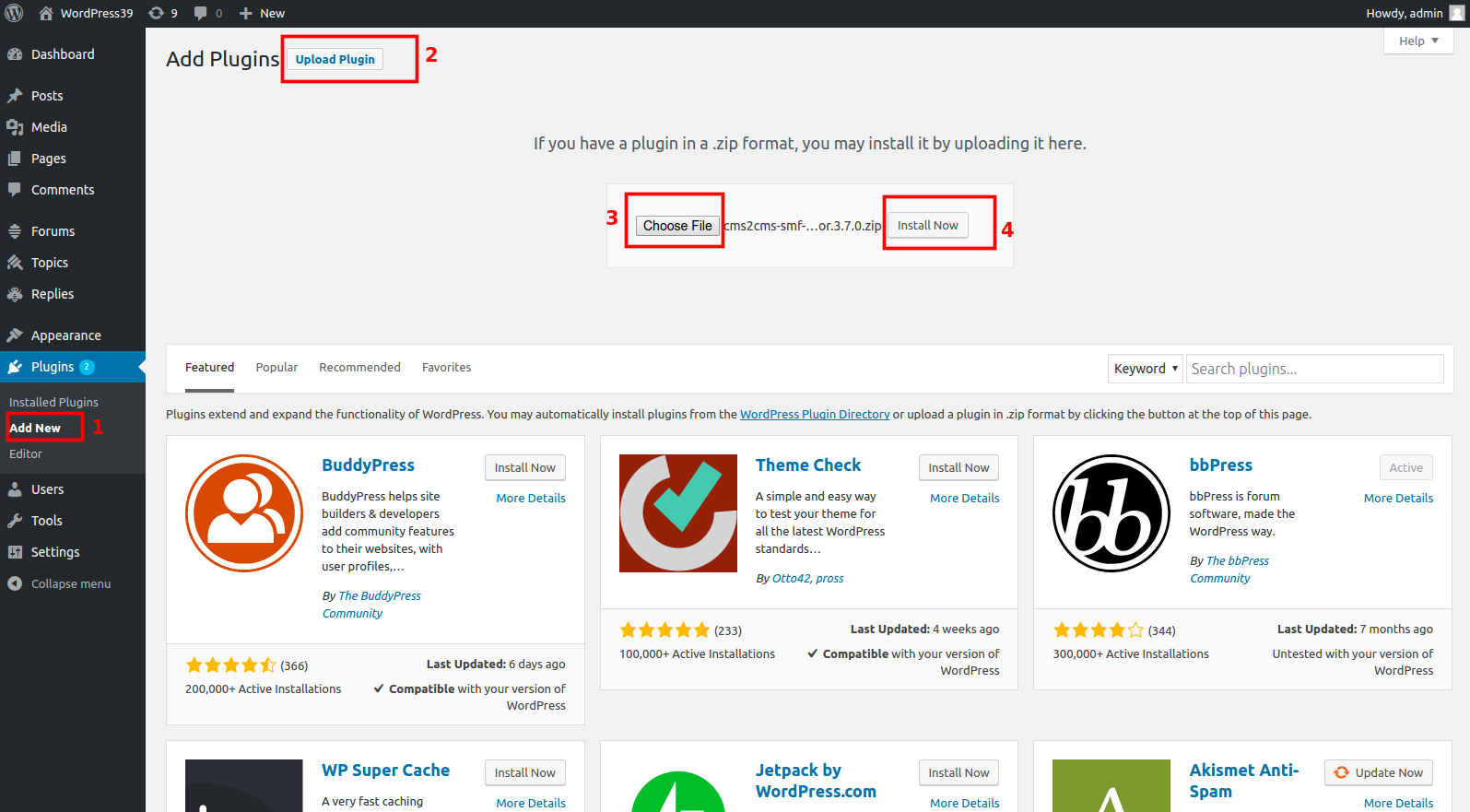
Task: Click the Posts pin icon
Action: [x=15, y=96]
